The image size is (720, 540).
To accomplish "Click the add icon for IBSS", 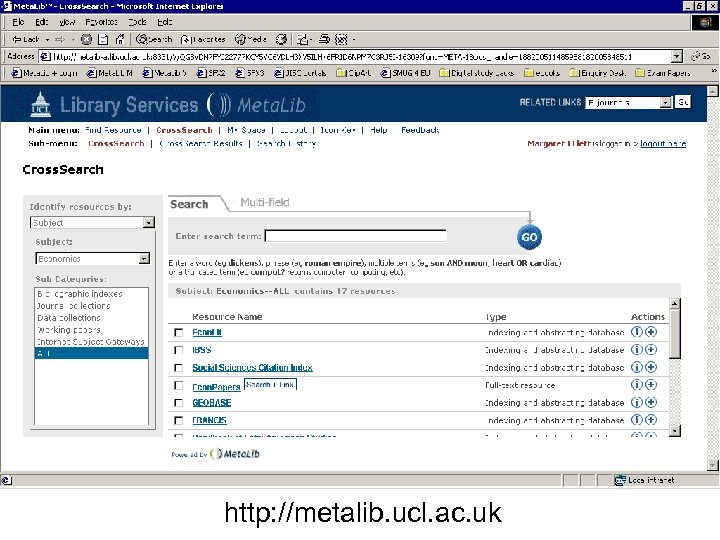I will coord(651,349).
